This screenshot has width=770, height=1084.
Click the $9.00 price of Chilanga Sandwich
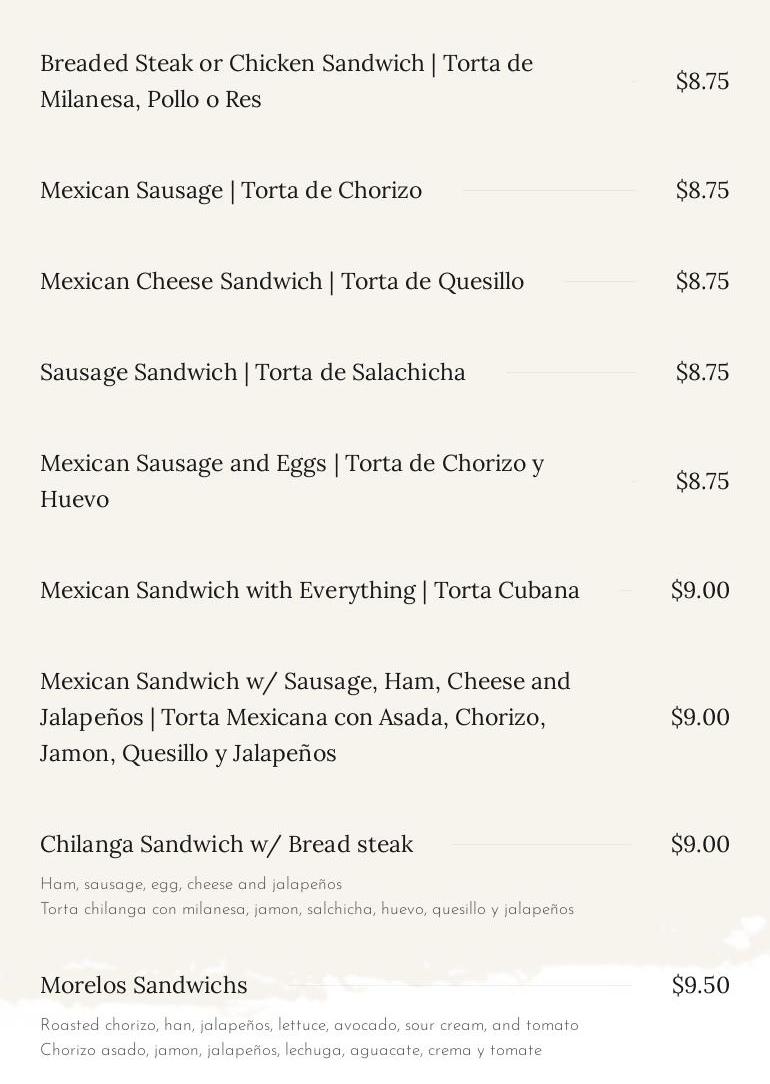[x=700, y=844]
